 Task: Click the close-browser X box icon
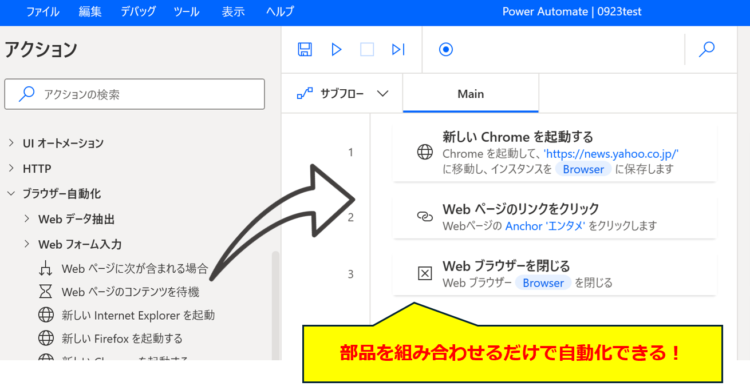point(425,273)
